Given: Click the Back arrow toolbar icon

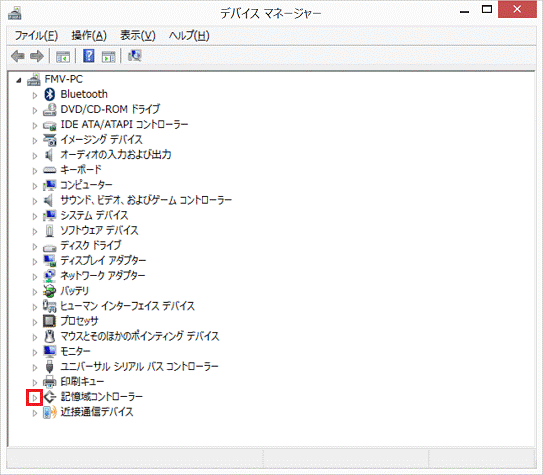Looking at the screenshot, I should pos(18,56).
